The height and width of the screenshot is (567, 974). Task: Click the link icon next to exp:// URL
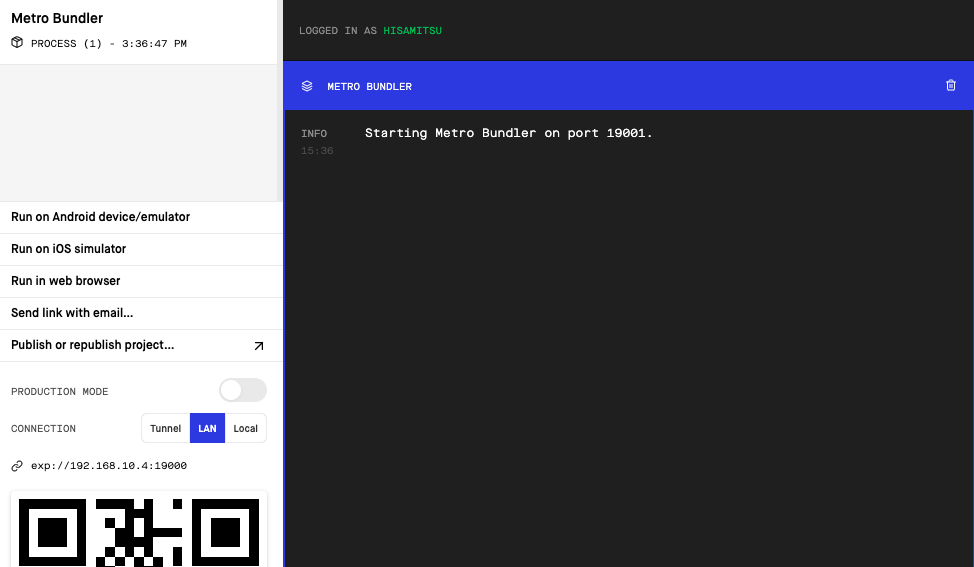(x=17, y=466)
